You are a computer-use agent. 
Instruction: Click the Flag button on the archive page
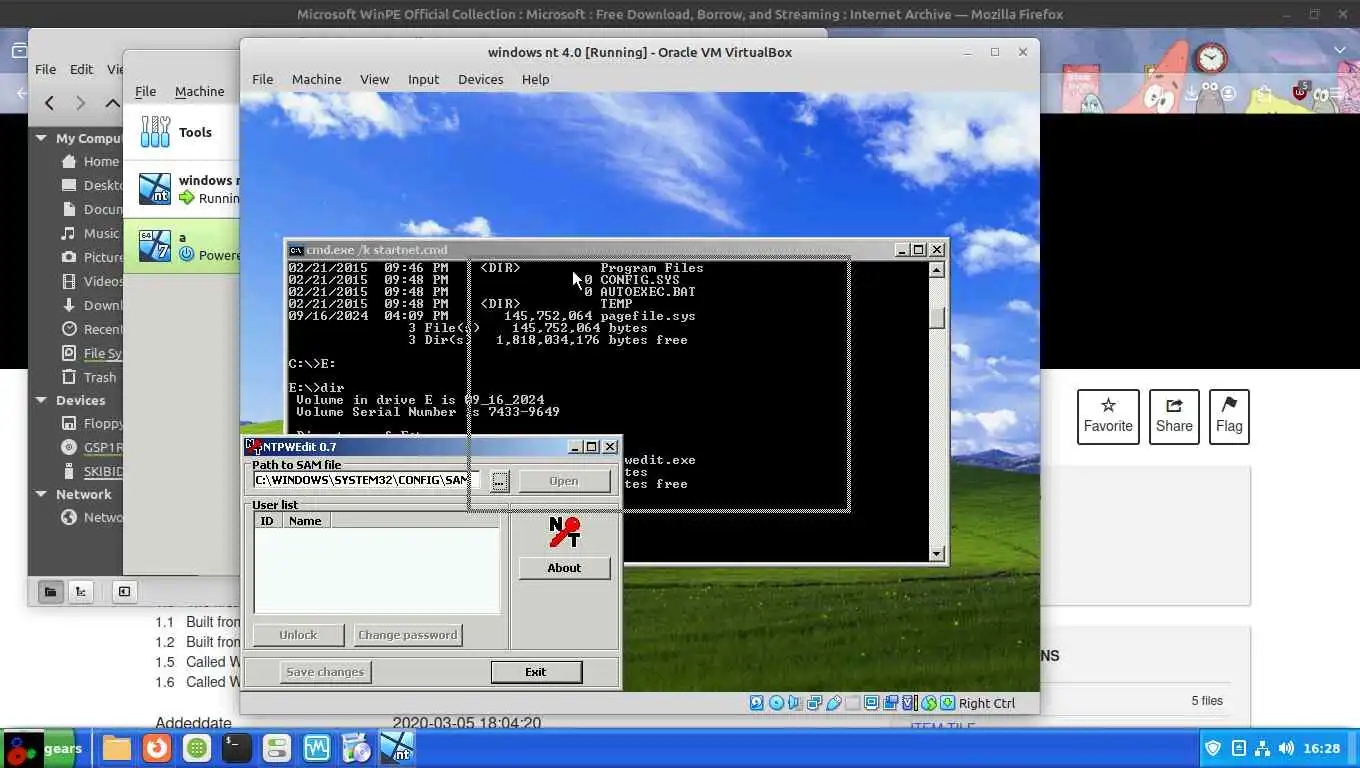(x=1229, y=416)
